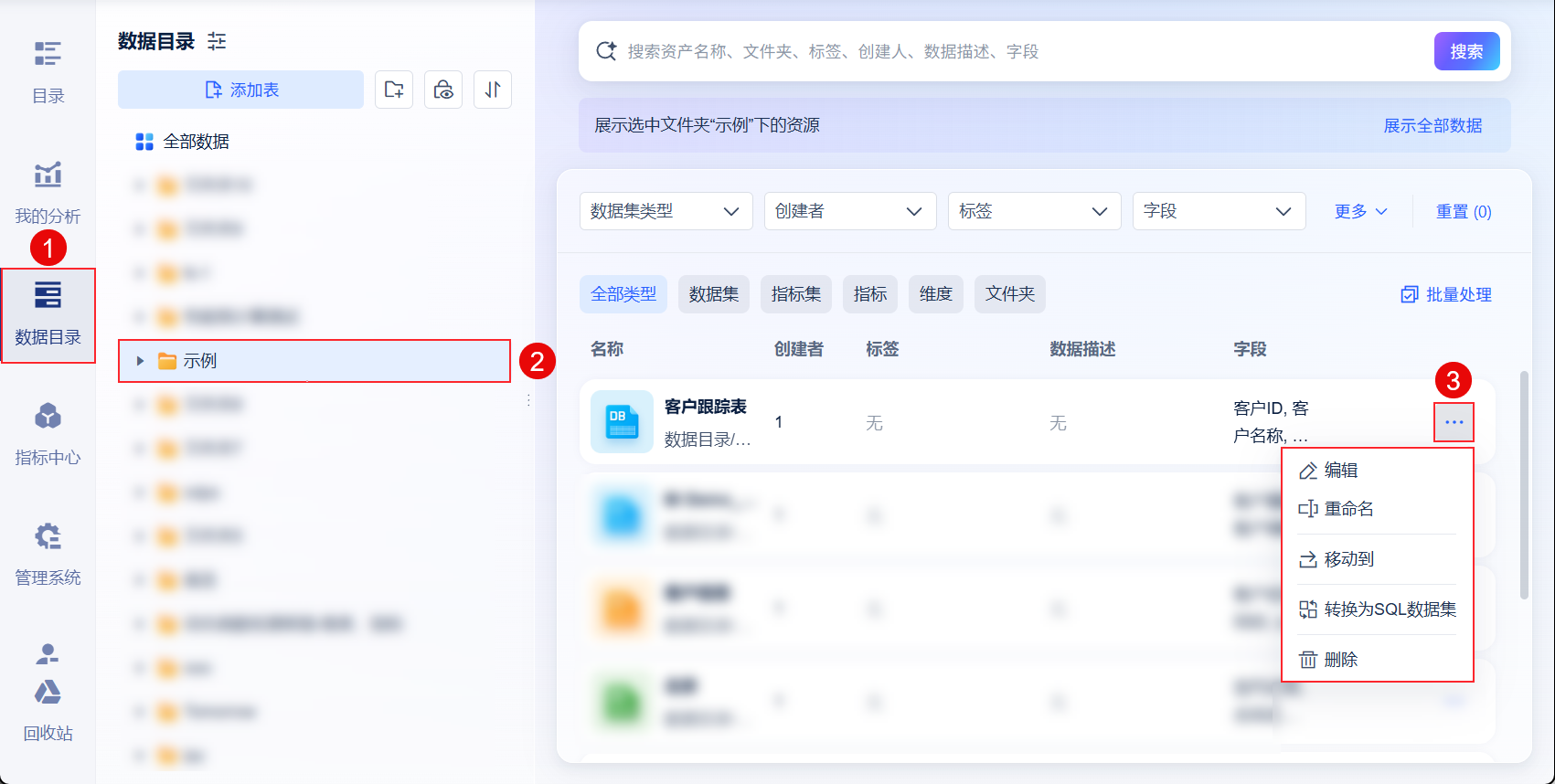This screenshot has height=784, width=1555.
Task: Open the 数据集类型 dropdown filter
Action: (x=666, y=211)
